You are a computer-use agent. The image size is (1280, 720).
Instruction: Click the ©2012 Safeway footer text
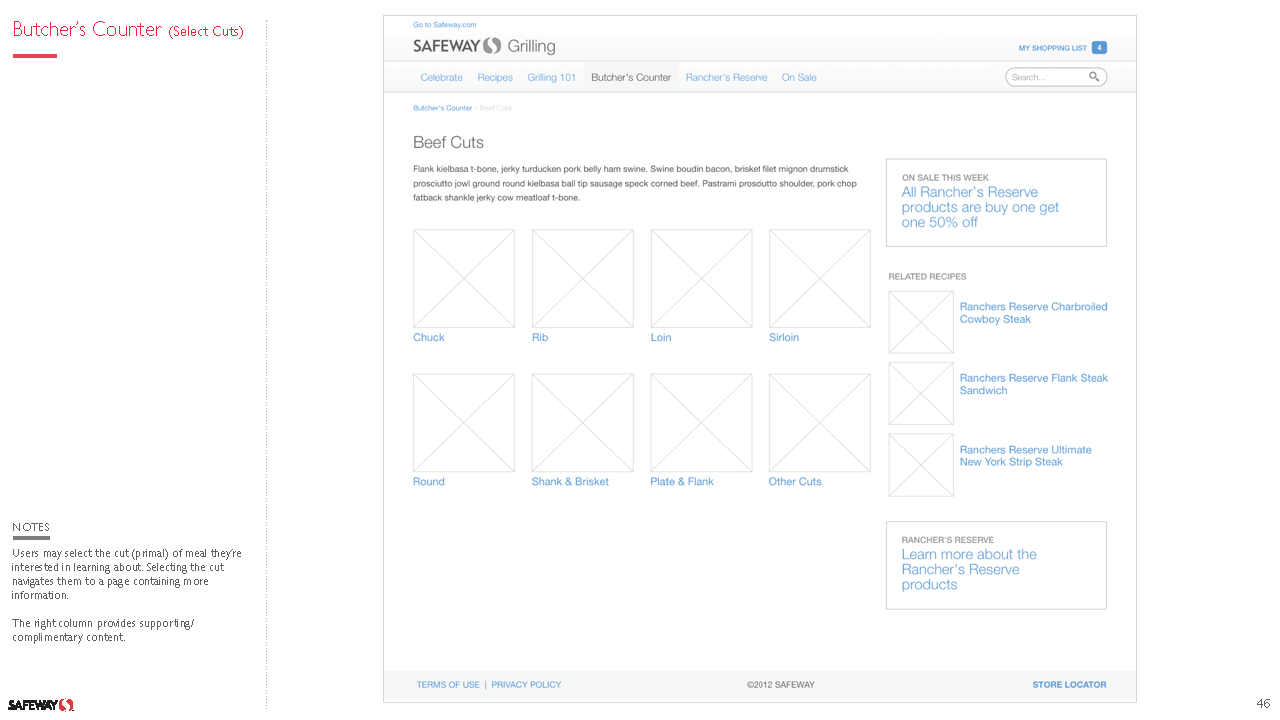tap(781, 685)
